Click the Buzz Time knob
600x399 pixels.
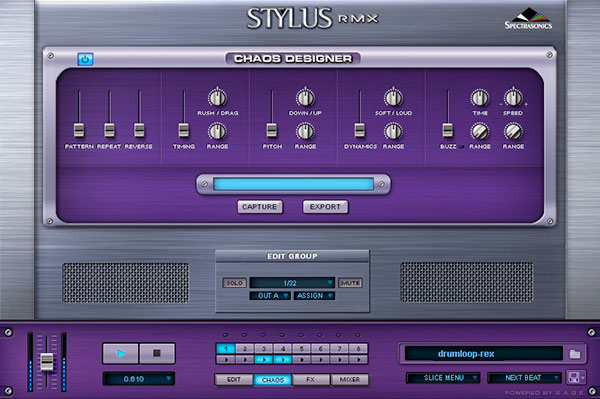[x=480, y=98]
